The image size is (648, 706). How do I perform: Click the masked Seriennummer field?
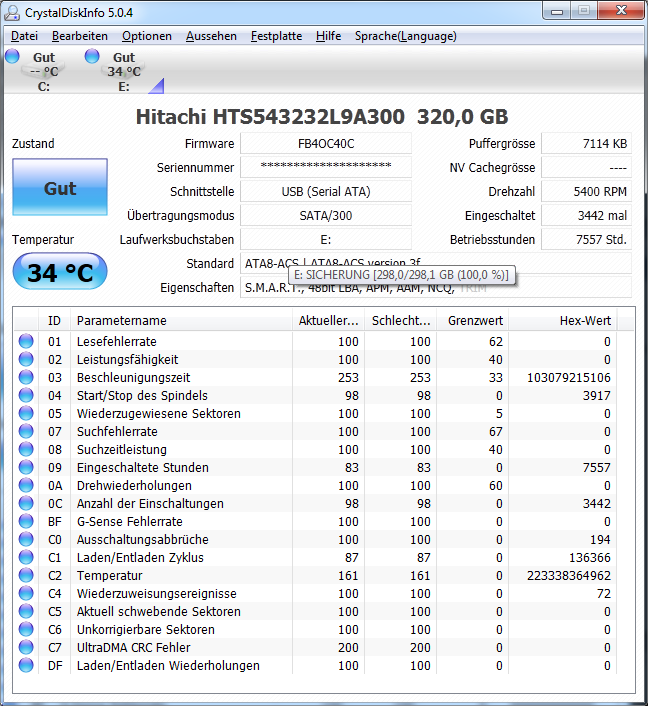pos(326,167)
